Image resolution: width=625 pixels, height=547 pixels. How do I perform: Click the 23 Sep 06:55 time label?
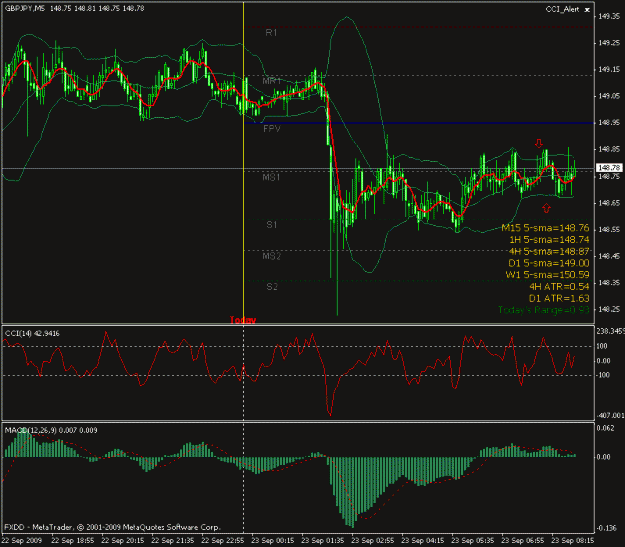pyautogui.click(x=523, y=541)
